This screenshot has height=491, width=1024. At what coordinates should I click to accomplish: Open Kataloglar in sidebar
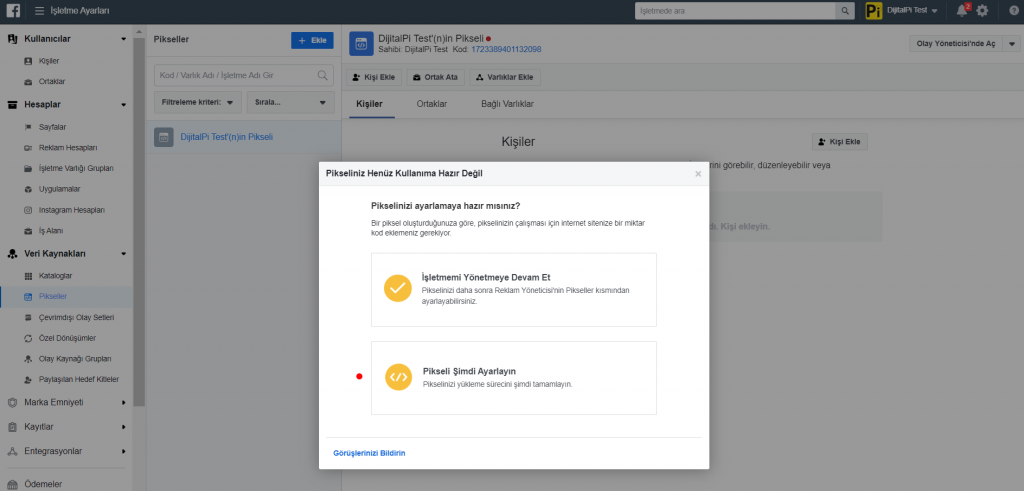click(56, 276)
